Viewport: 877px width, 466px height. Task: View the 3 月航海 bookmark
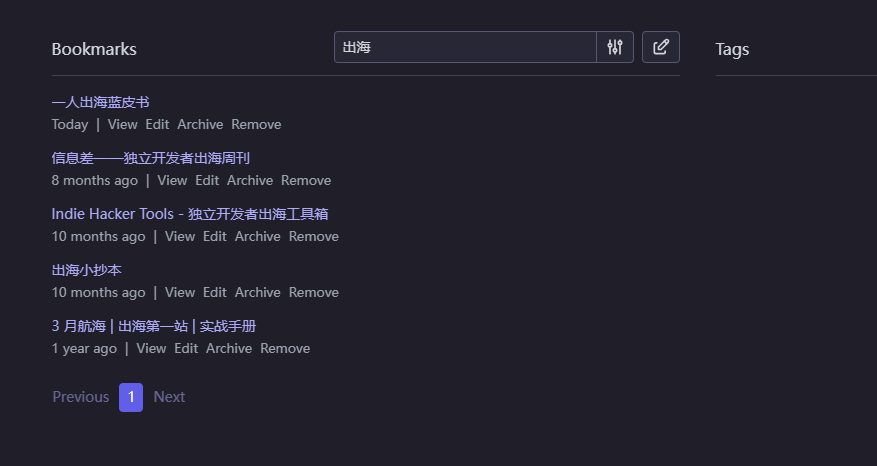point(152,348)
